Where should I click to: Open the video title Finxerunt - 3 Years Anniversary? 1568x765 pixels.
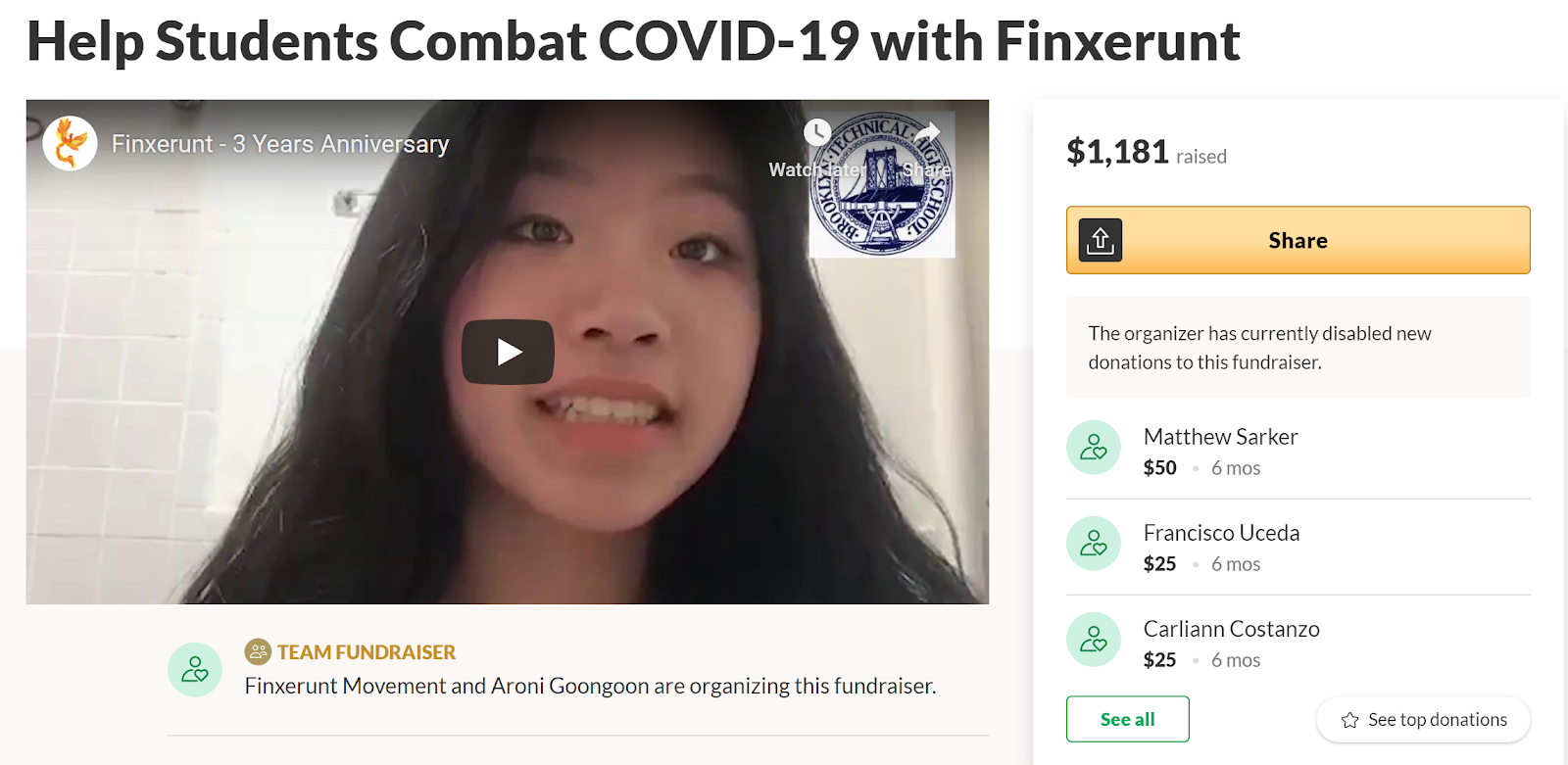click(280, 144)
